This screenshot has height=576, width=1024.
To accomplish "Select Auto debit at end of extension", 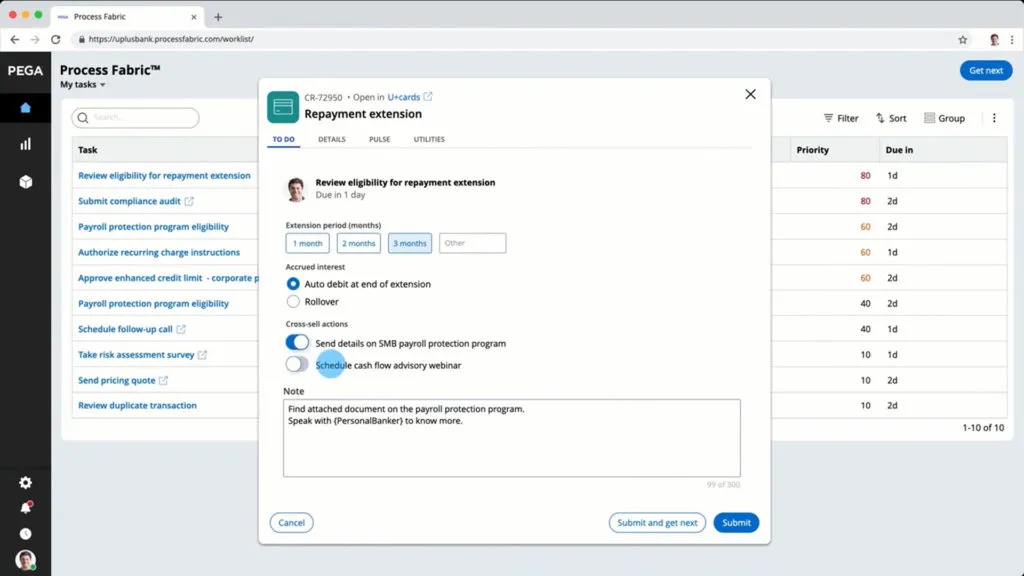I will [x=293, y=284].
